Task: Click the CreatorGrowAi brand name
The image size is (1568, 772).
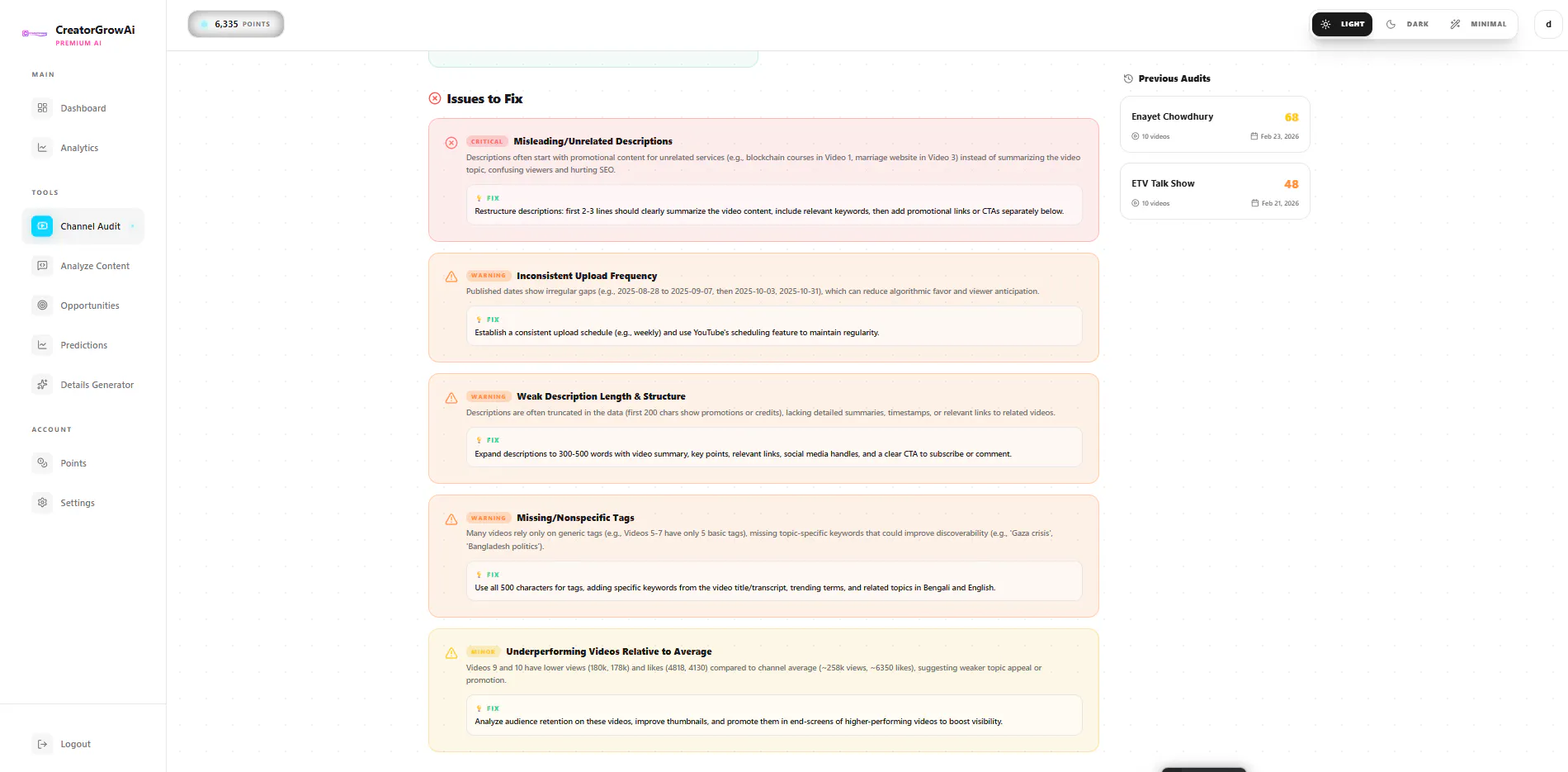Action: (95, 30)
